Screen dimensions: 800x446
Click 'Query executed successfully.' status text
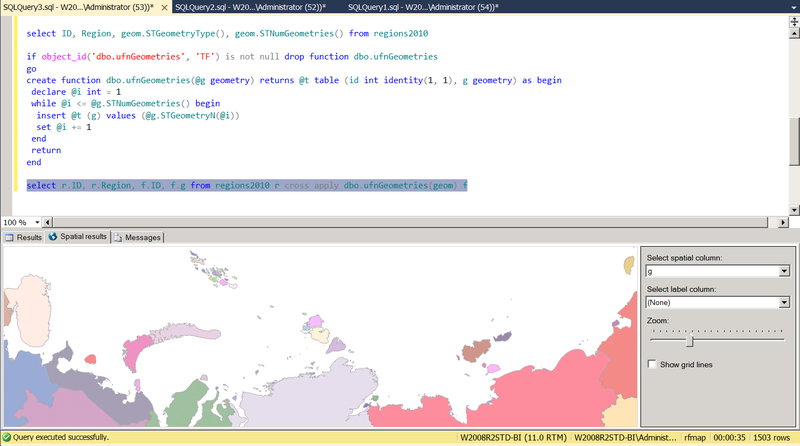61,437
